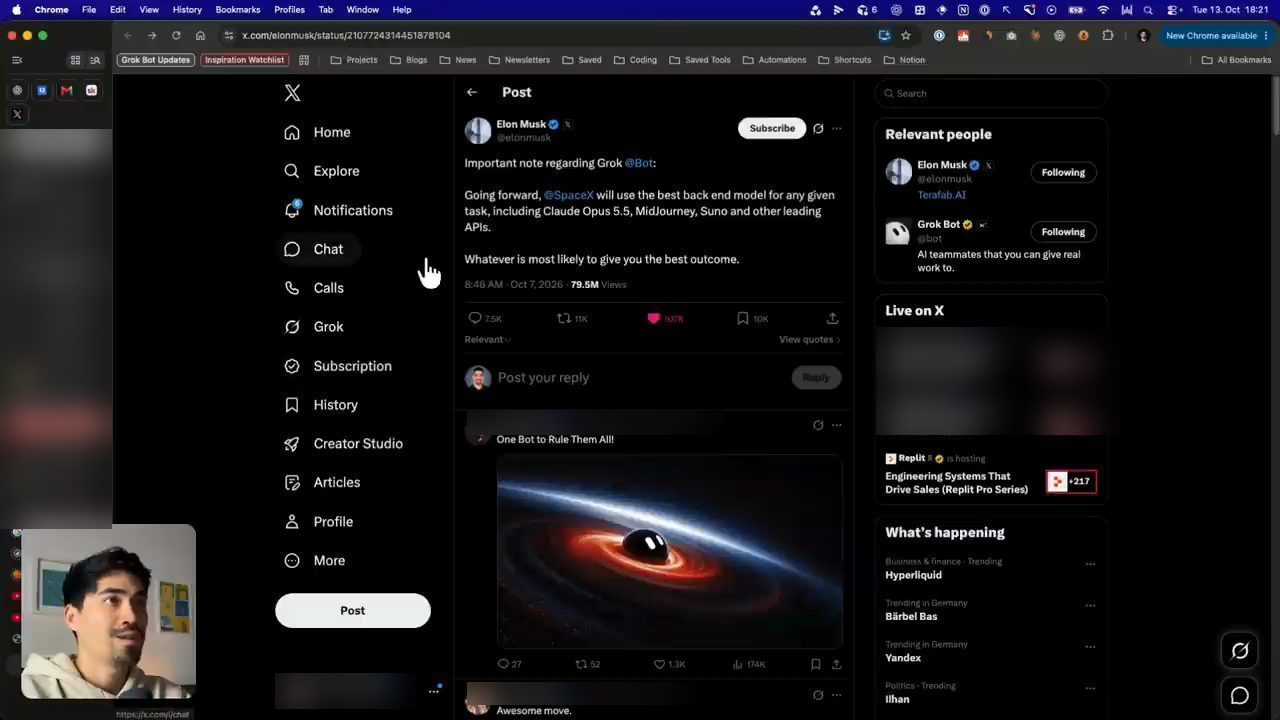Viewport: 1280px width, 720px height.
Task: Open the Profiles menu in the menu bar
Action: (x=289, y=9)
